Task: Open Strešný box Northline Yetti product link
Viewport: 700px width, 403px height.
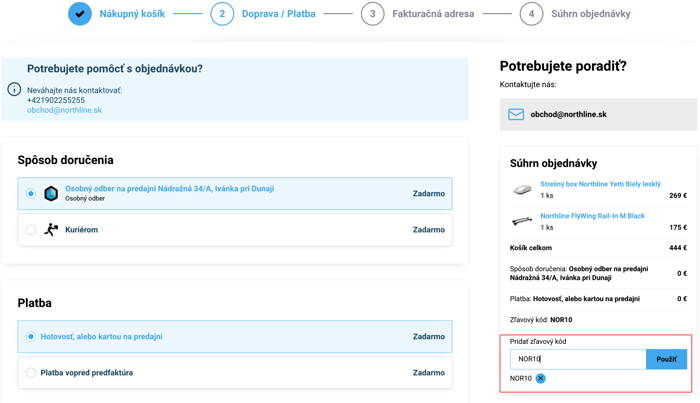Action: 600,184
